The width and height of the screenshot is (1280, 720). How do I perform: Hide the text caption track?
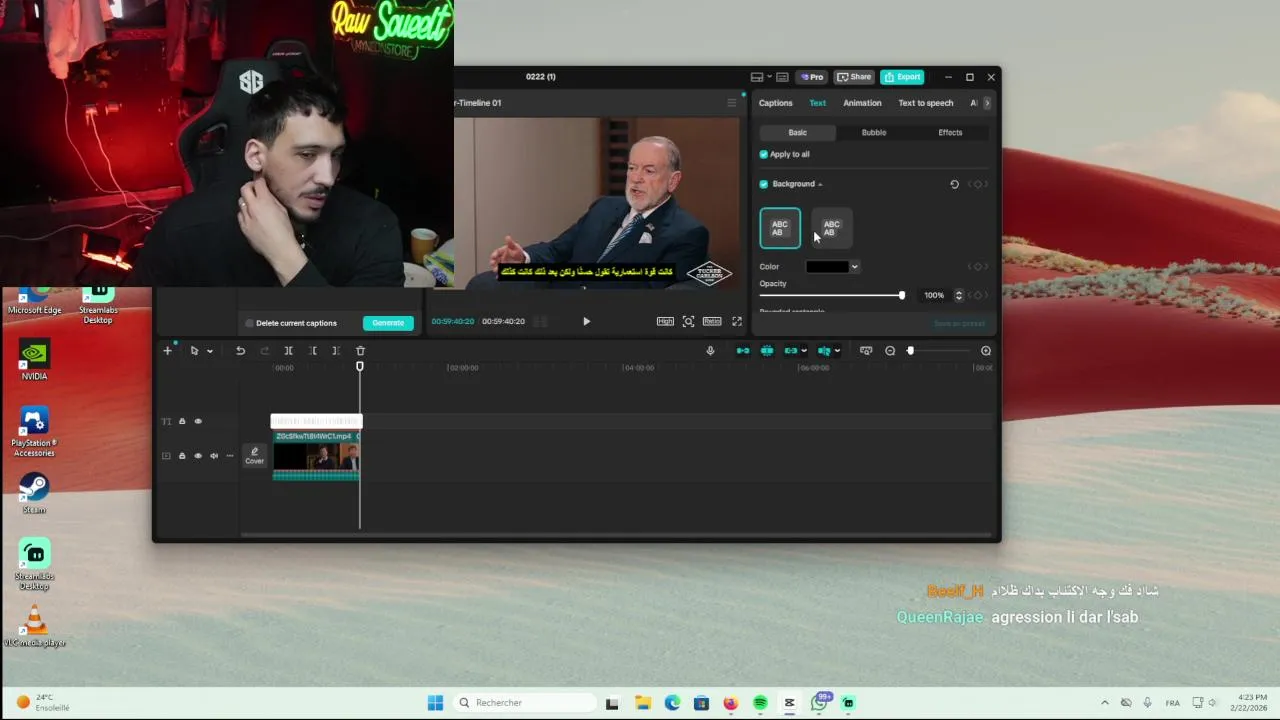[198, 421]
